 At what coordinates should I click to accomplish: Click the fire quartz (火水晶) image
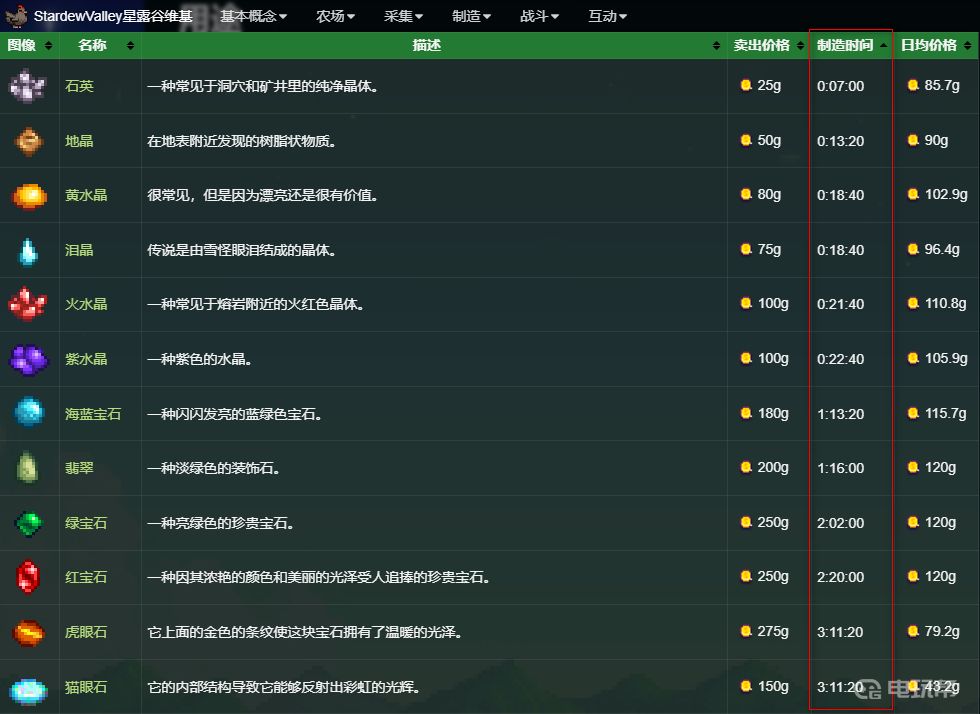click(28, 304)
